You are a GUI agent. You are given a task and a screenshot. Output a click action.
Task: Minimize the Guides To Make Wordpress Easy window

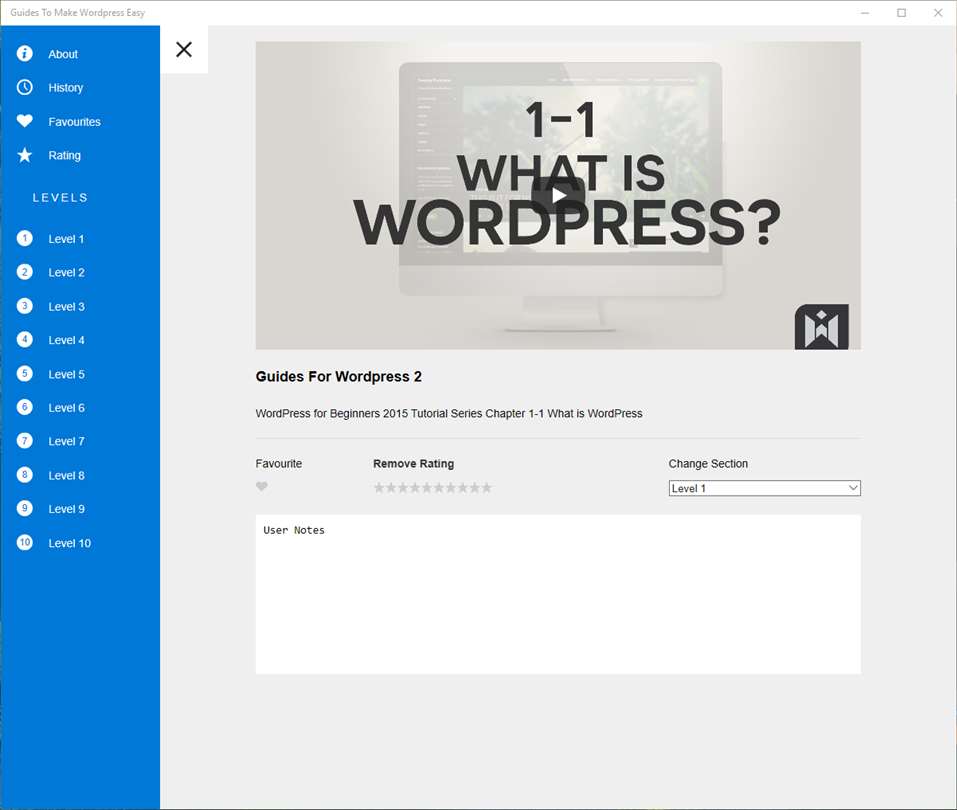coord(865,13)
